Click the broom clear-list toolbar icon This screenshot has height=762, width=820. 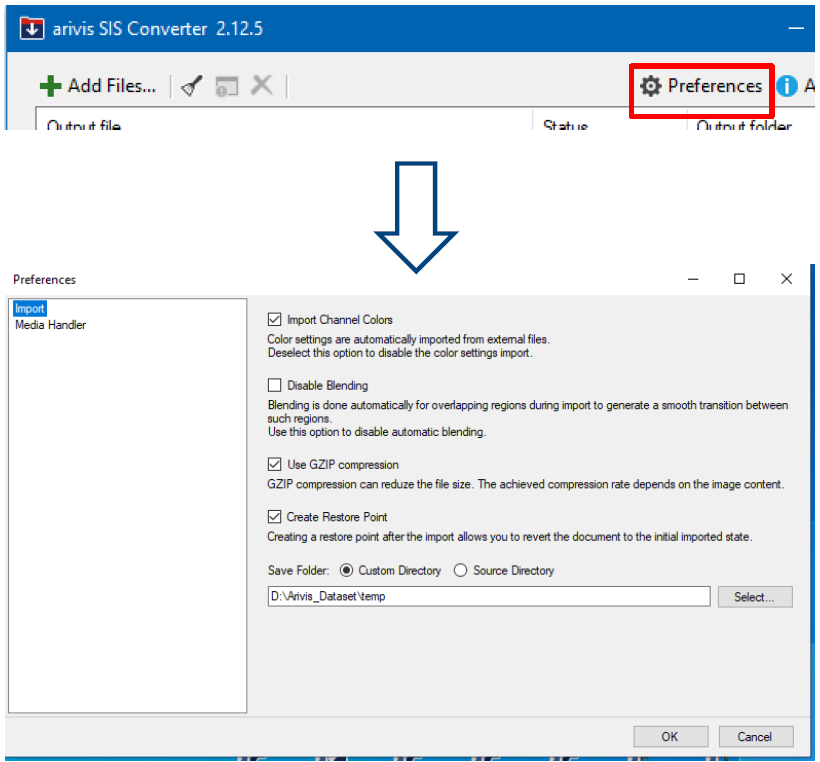(191, 86)
